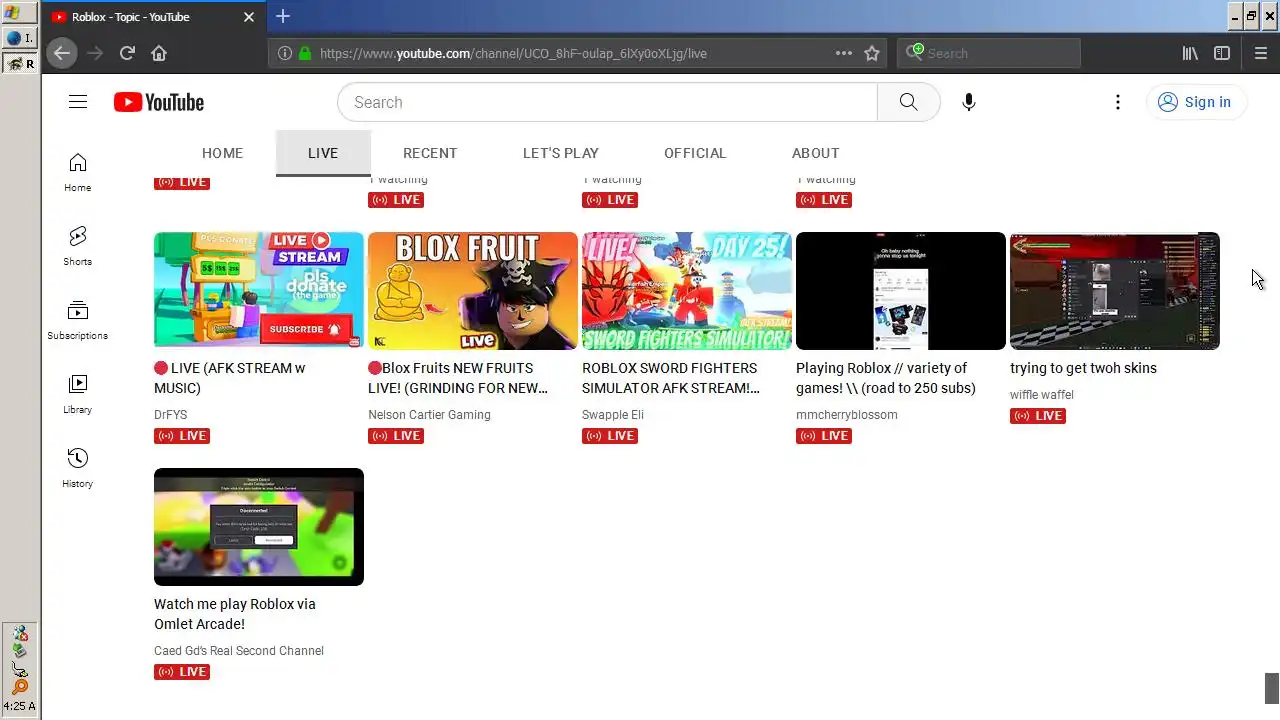The image size is (1280, 720).
Task: Open Subscriptions in the sidebar
Action: (78, 320)
